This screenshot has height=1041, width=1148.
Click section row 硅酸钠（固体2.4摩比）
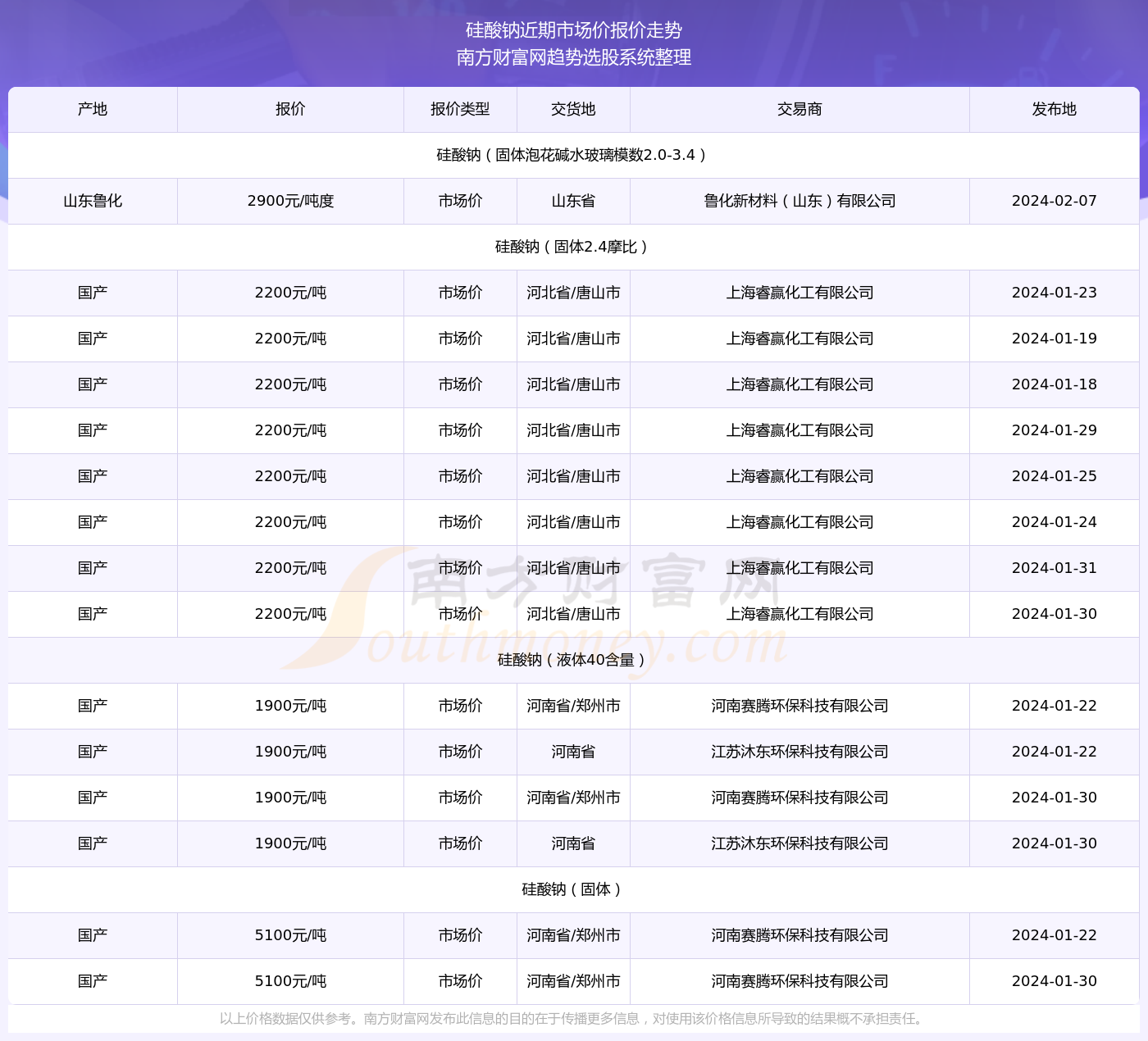pos(573,247)
